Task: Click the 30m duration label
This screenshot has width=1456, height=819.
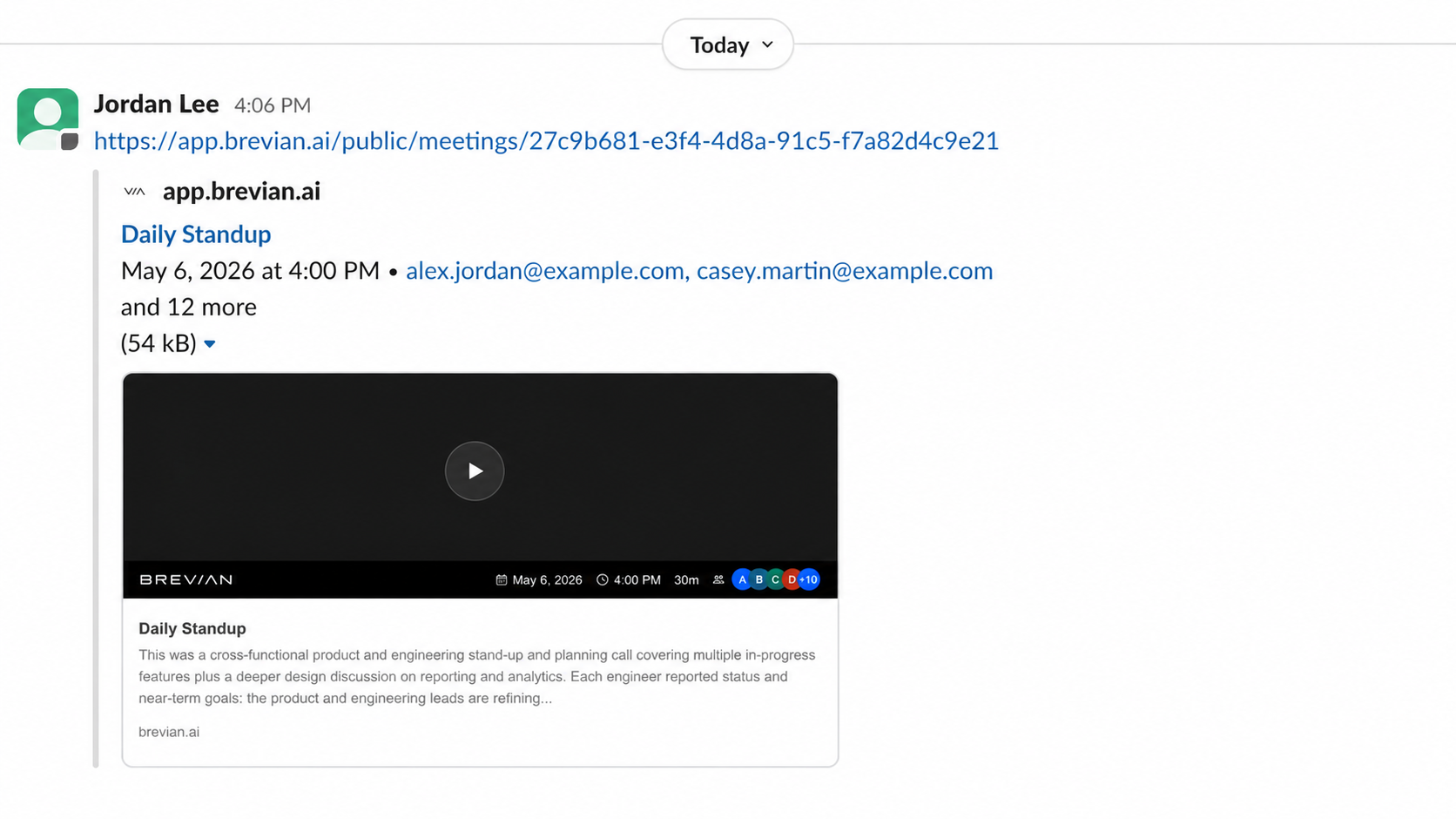Action: tap(686, 580)
